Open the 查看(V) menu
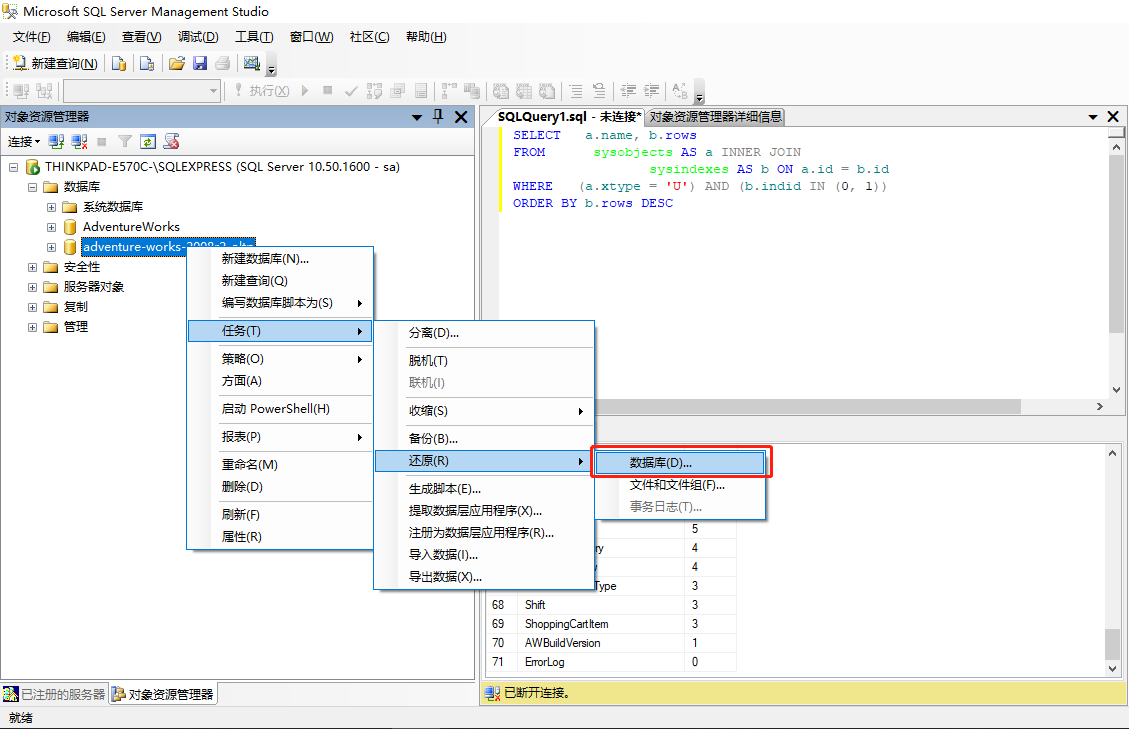The height and width of the screenshot is (729, 1129). (141, 37)
